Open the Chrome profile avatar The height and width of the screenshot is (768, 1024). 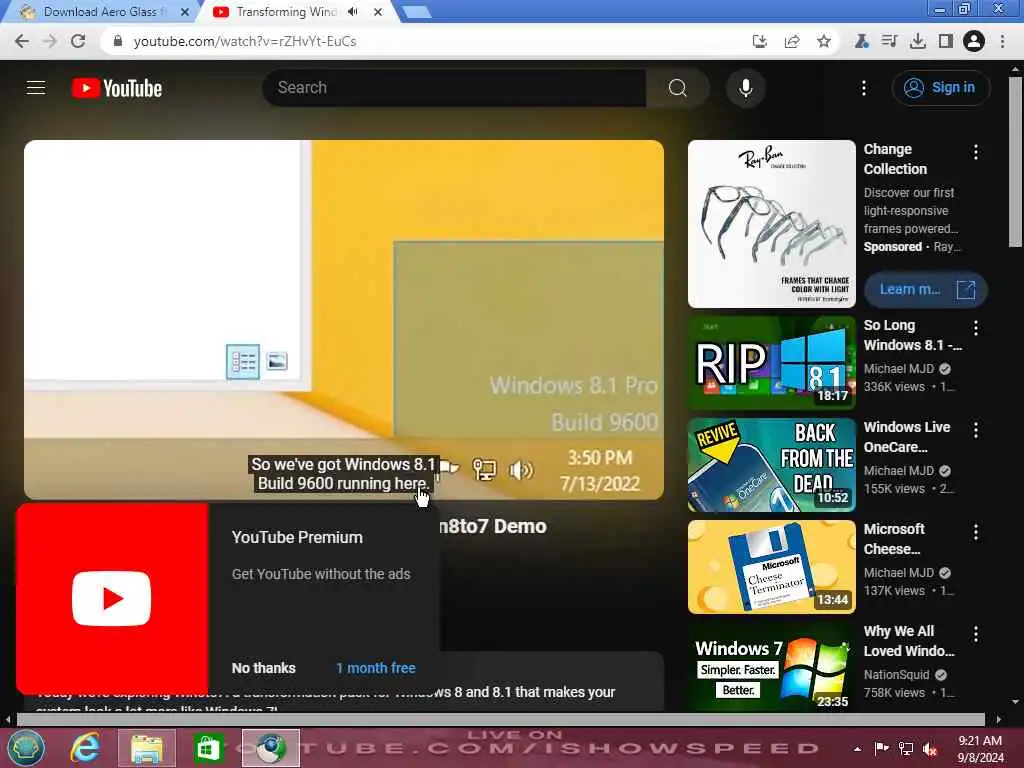tap(974, 41)
